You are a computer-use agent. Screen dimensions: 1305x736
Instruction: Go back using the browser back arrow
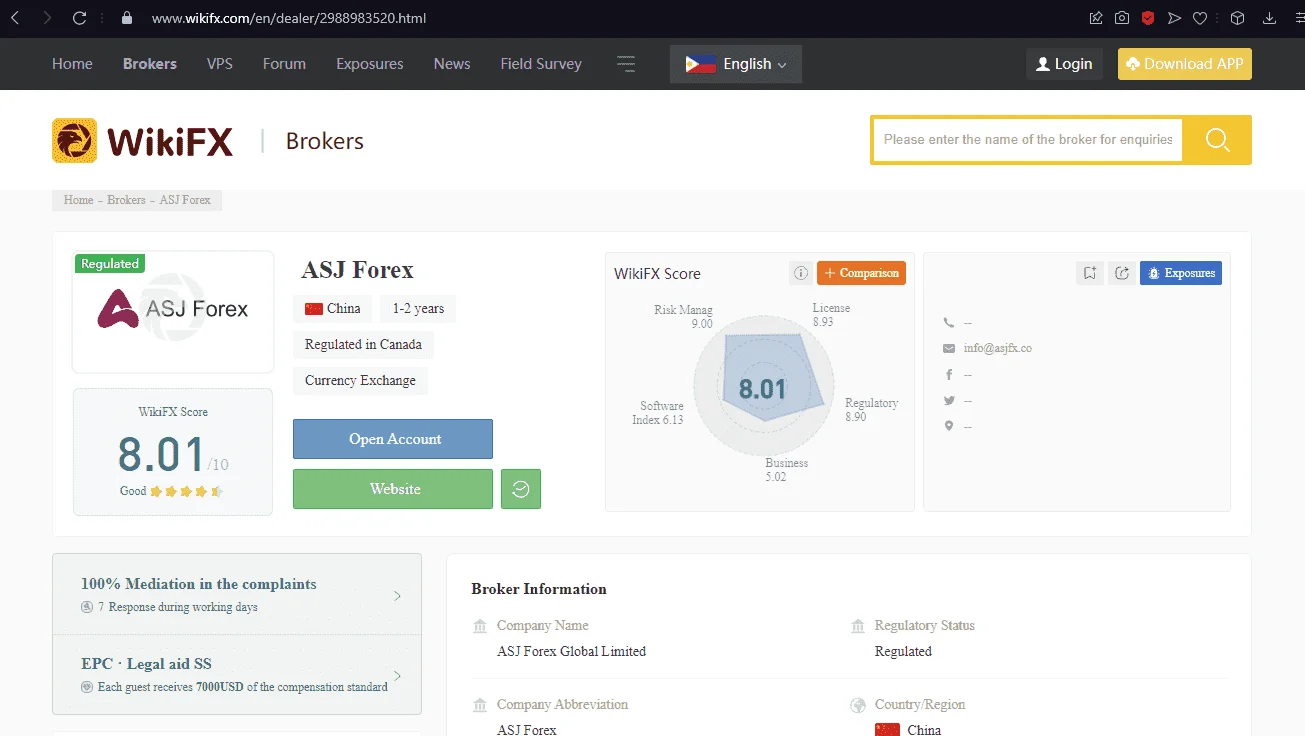[15, 18]
